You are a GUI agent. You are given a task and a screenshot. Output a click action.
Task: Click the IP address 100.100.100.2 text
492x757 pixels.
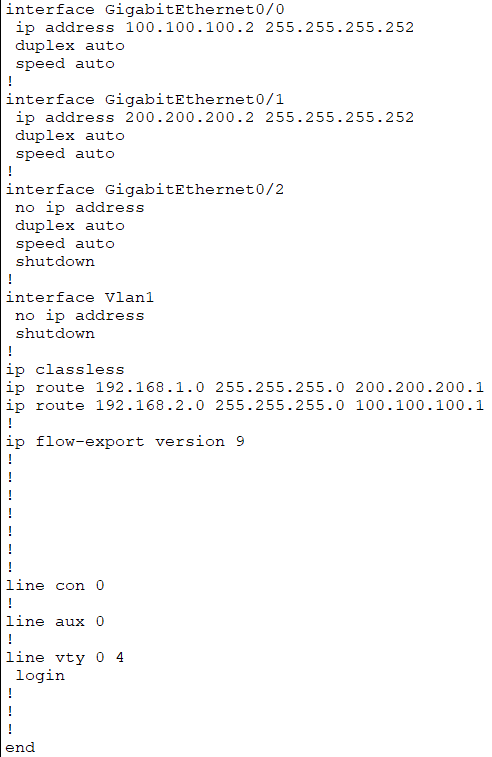(x=189, y=27)
